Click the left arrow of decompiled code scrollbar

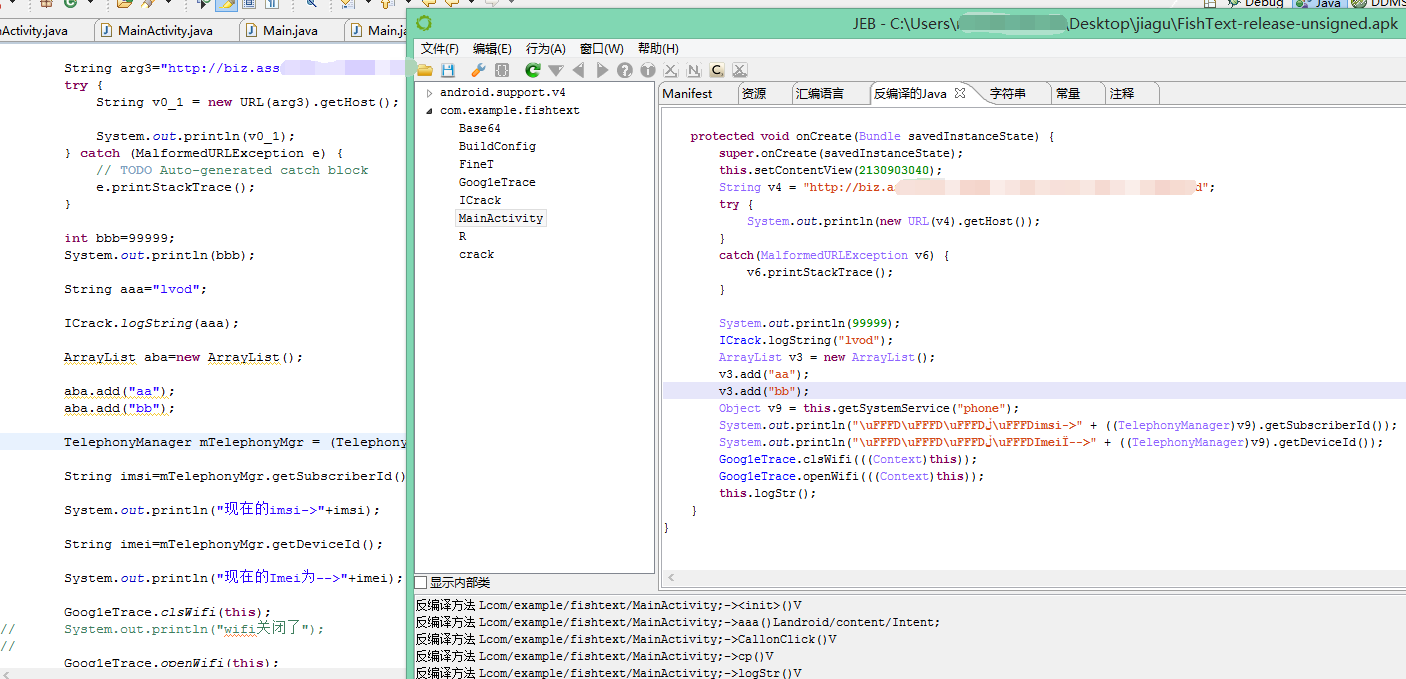(670, 578)
